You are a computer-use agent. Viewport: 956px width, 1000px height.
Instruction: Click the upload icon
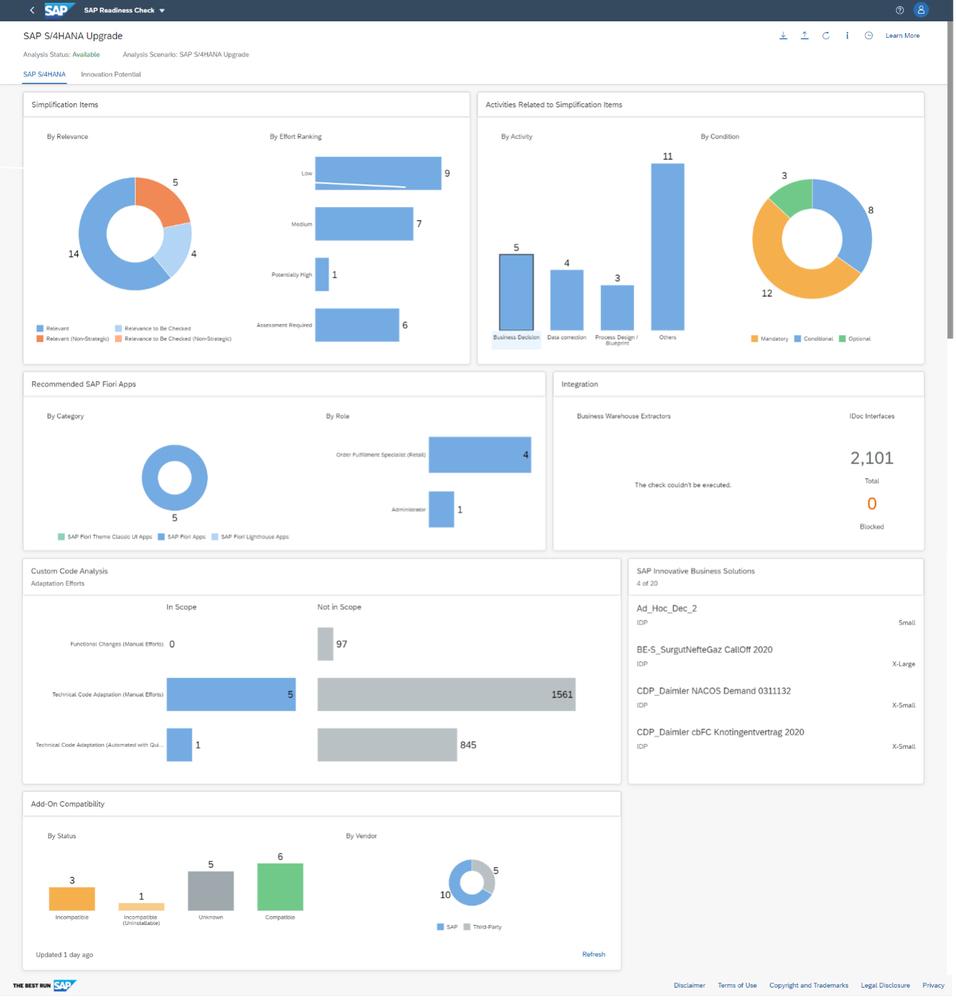click(x=804, y=36)
